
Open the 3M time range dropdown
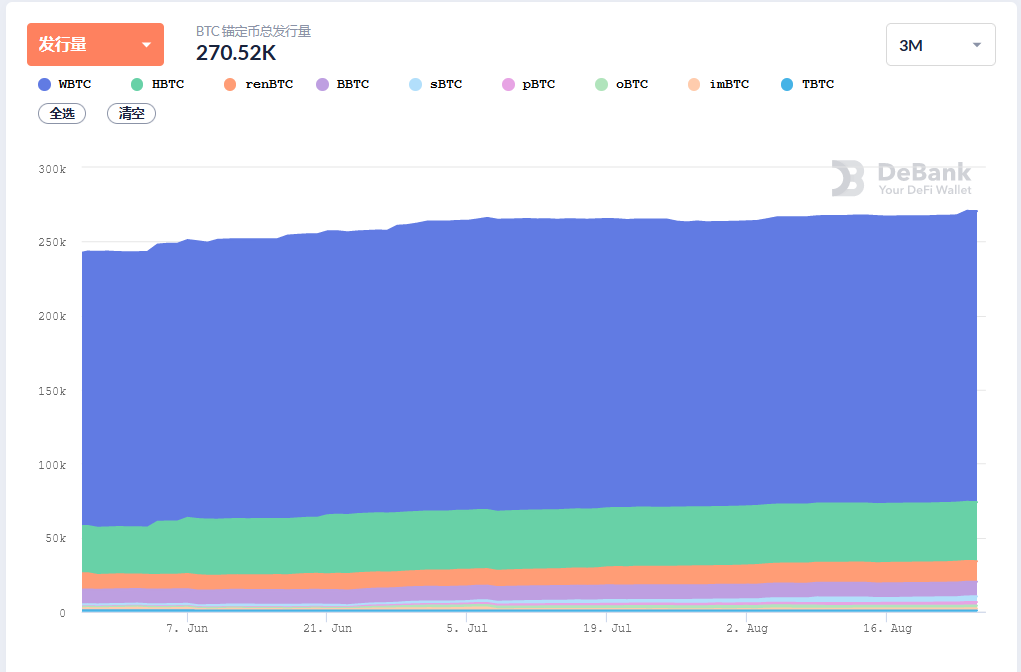pos(940,45)
